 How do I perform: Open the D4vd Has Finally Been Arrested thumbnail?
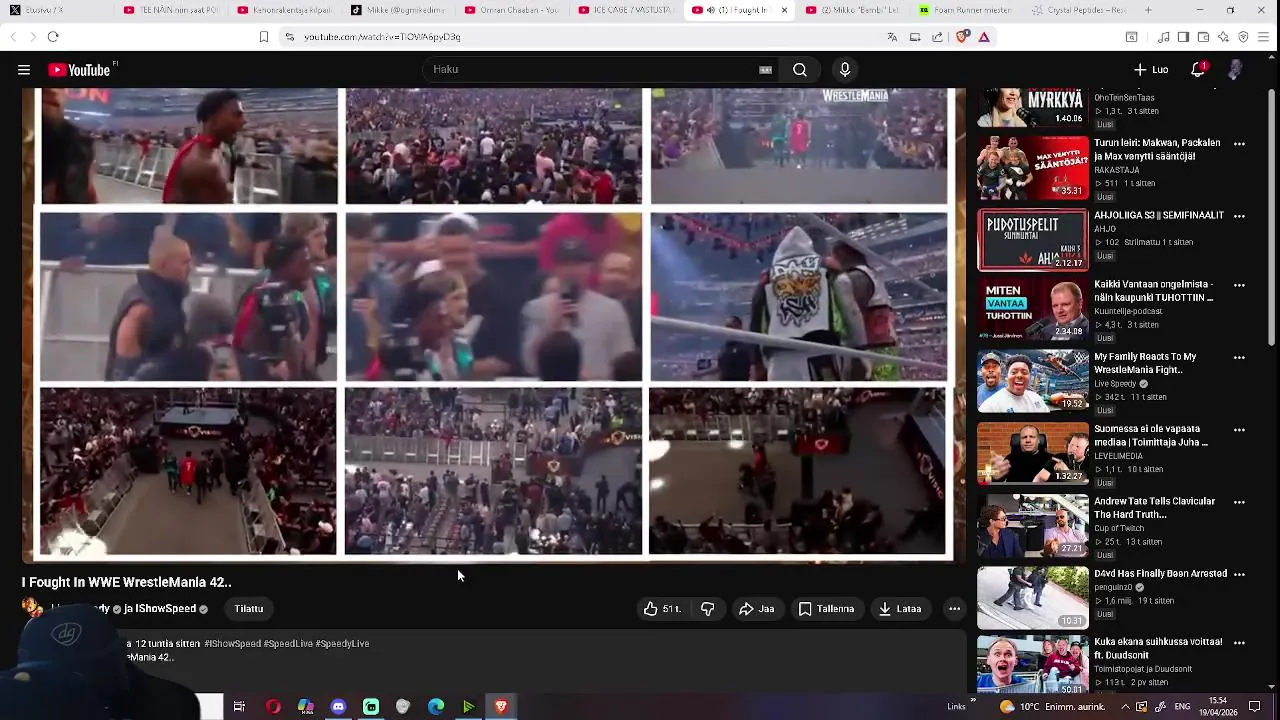(1033, 598)
